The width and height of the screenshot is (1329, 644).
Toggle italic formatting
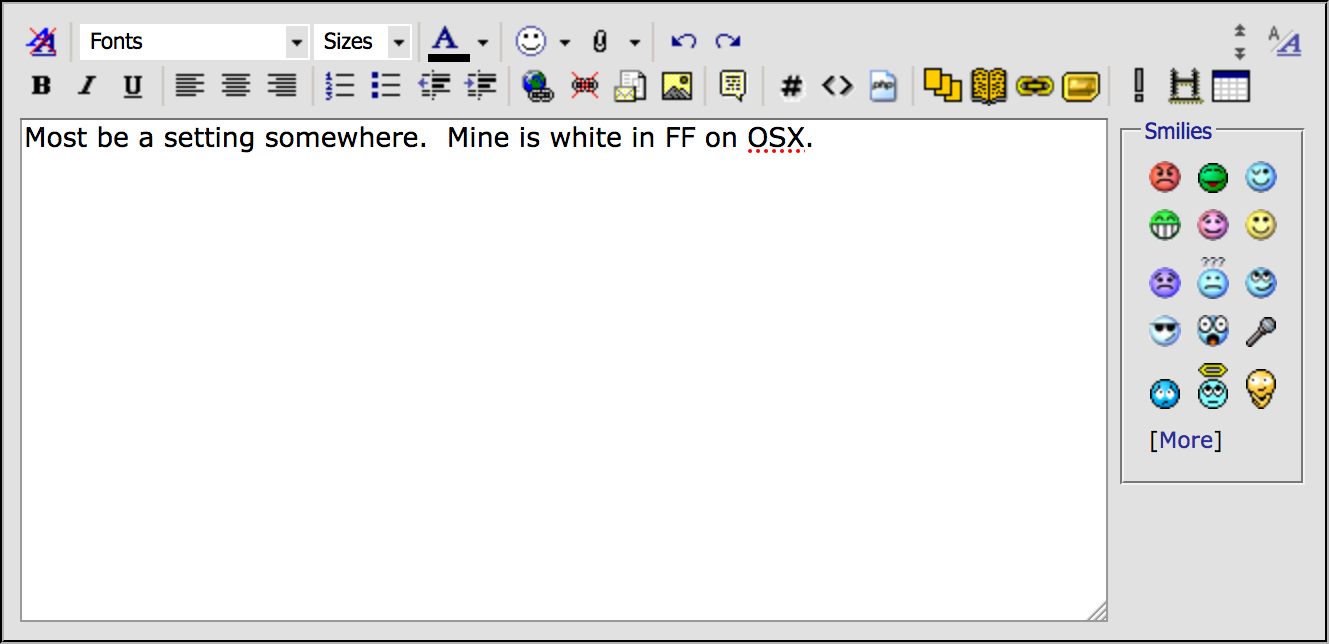pos(87,86)
